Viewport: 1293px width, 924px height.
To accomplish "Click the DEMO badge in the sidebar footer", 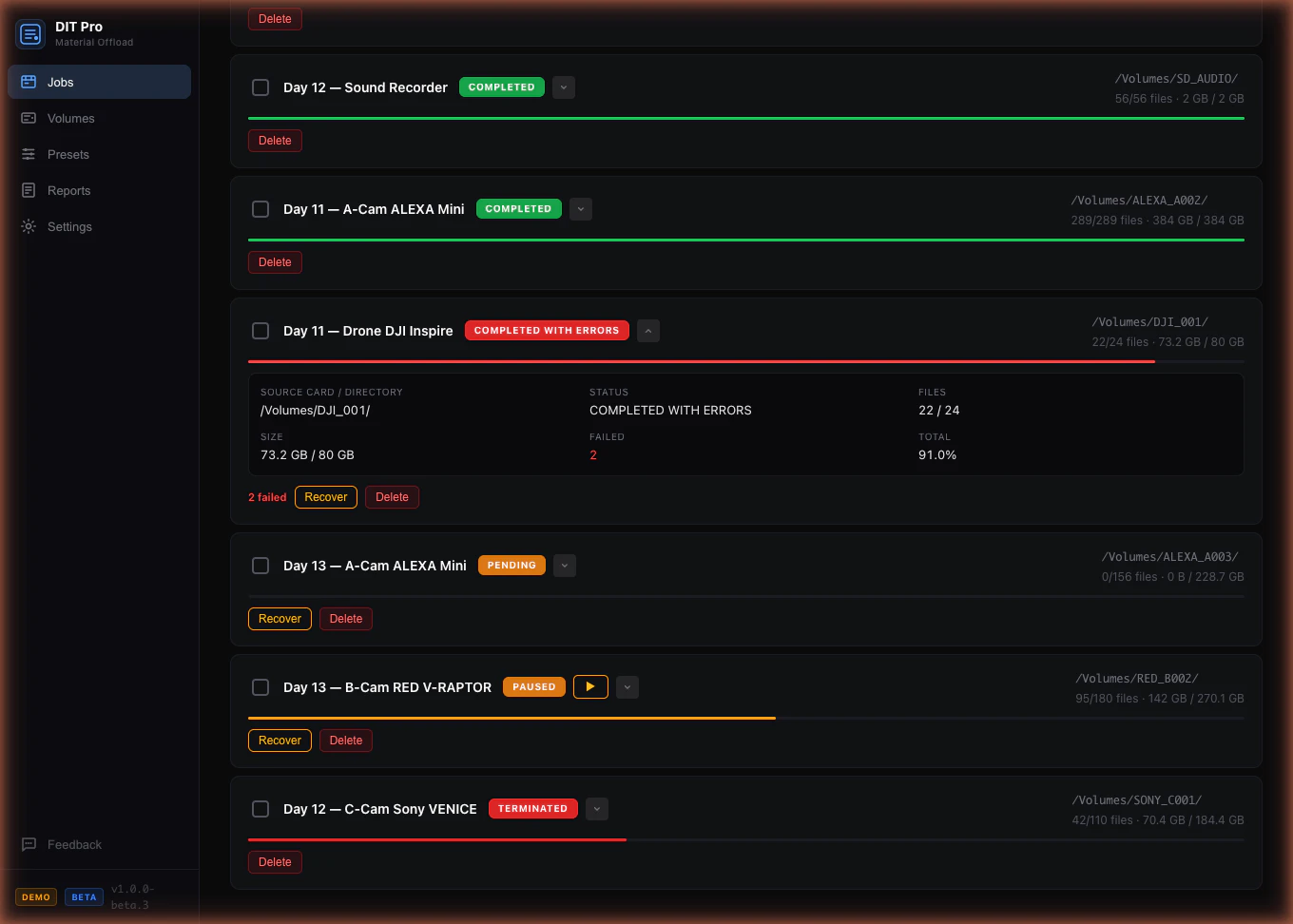I will coord(36,897).
